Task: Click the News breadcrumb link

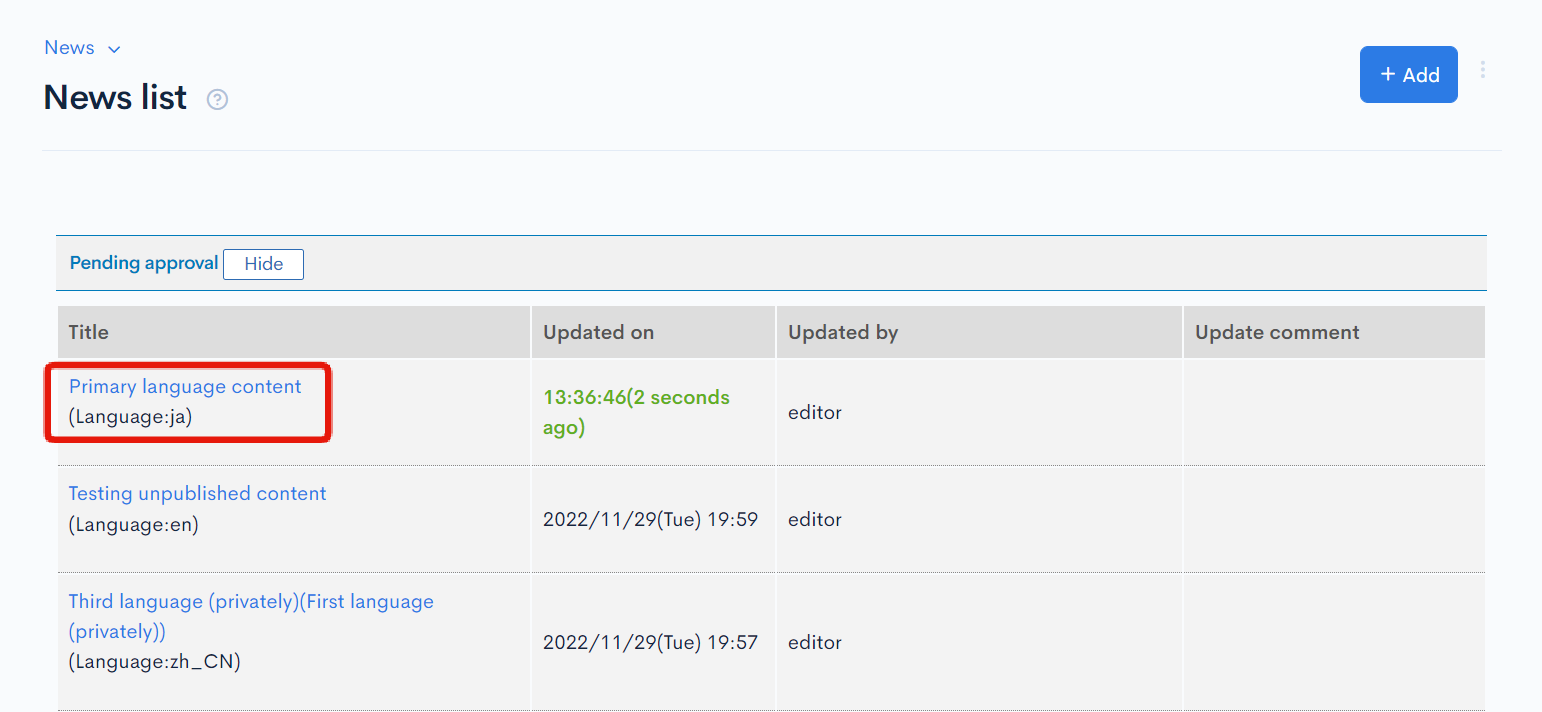Action: (69, 48)
